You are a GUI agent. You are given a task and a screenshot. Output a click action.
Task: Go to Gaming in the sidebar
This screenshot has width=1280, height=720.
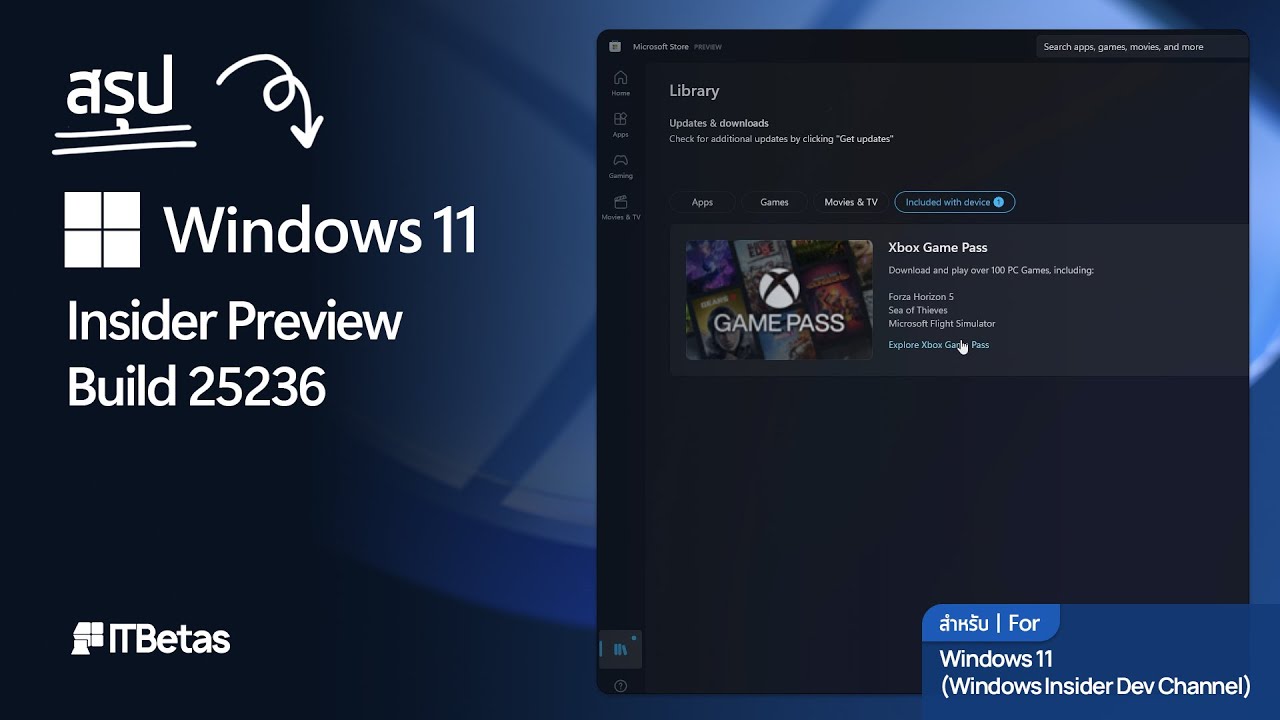pyautogui.click(x=620, y=166)
